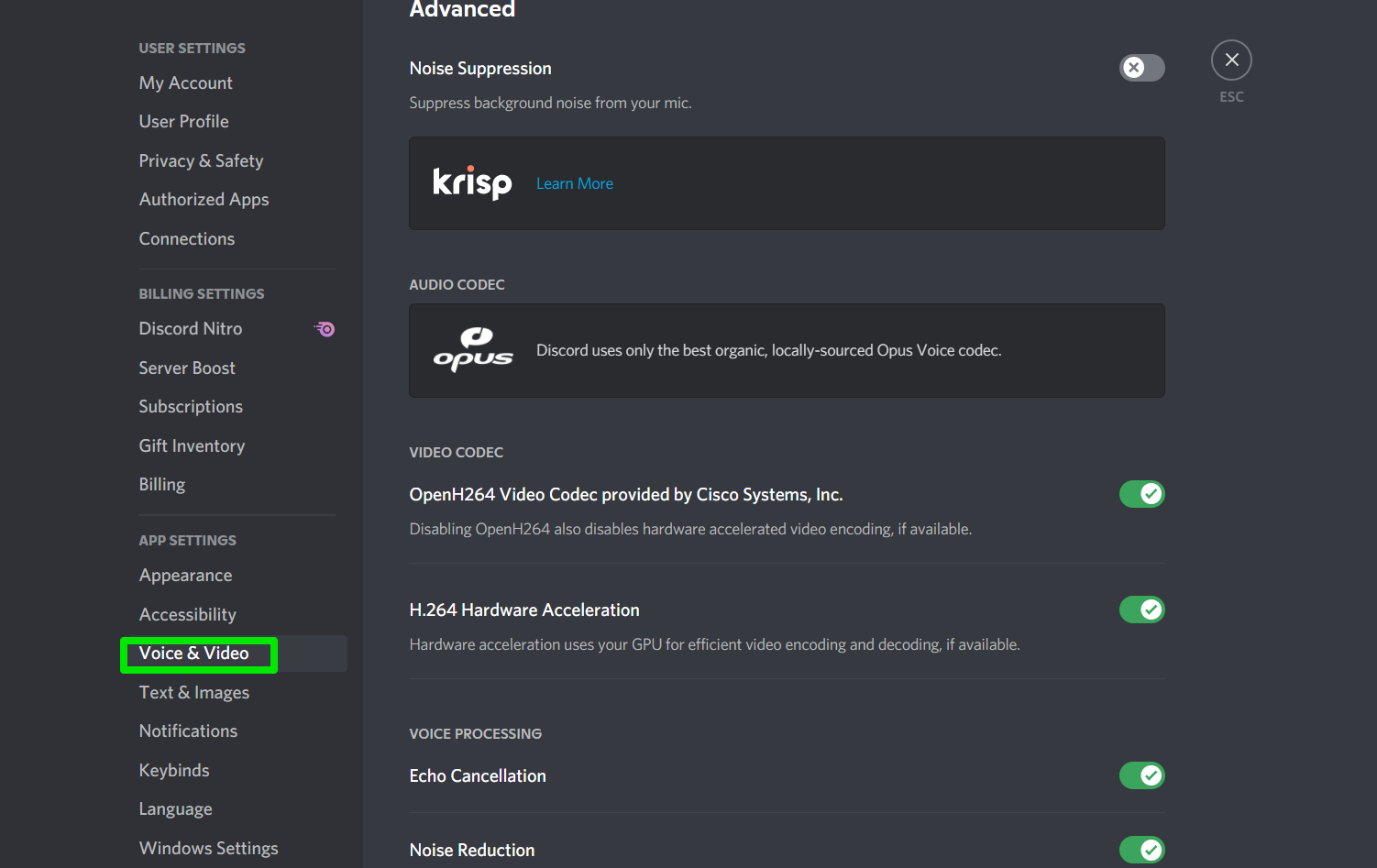
Task: Click the H.264 Hardware Acceleration title
Action: tap(524, 610)
